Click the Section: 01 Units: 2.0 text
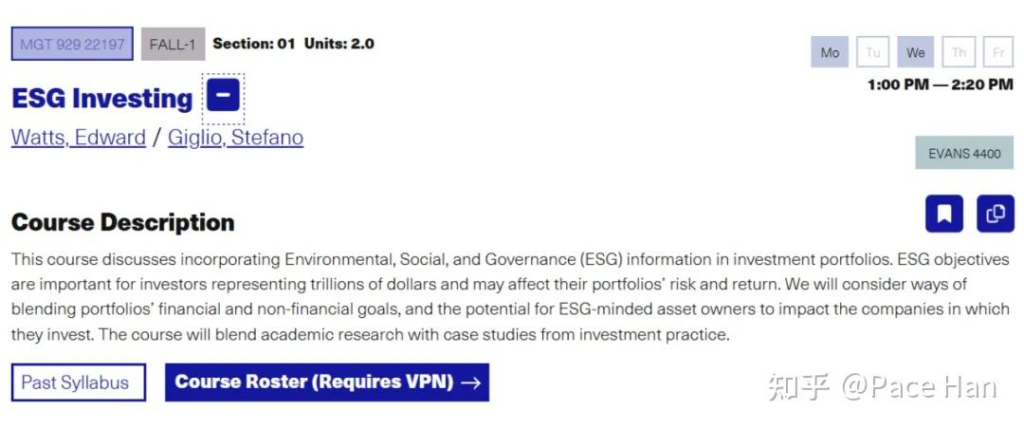 coord(293,44)
